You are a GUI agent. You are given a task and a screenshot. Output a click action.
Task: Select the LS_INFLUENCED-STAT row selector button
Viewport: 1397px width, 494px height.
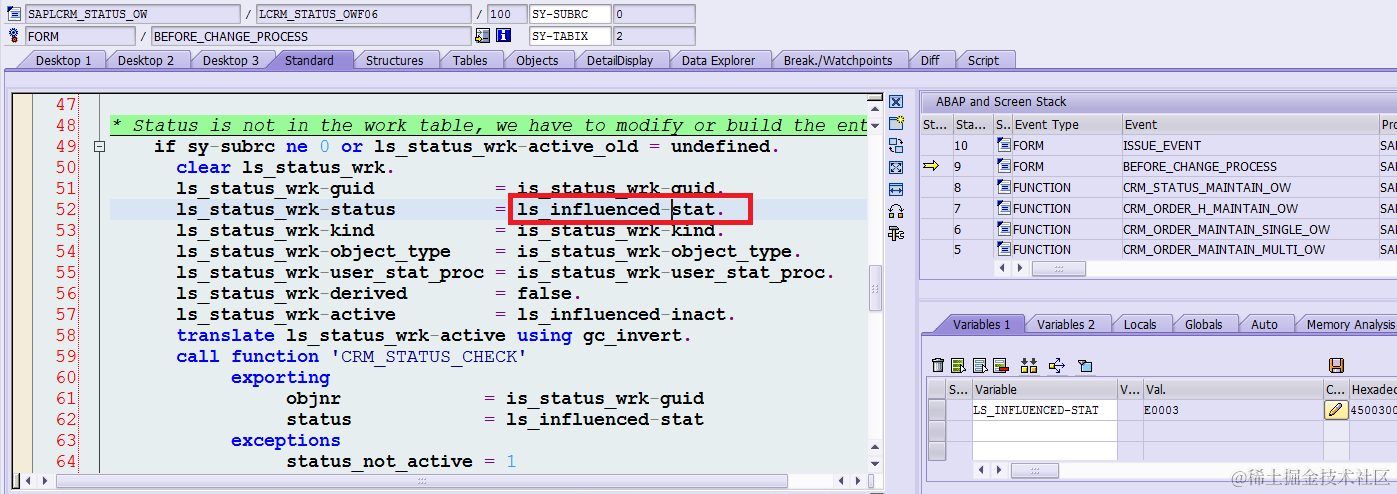click(936, 410)
